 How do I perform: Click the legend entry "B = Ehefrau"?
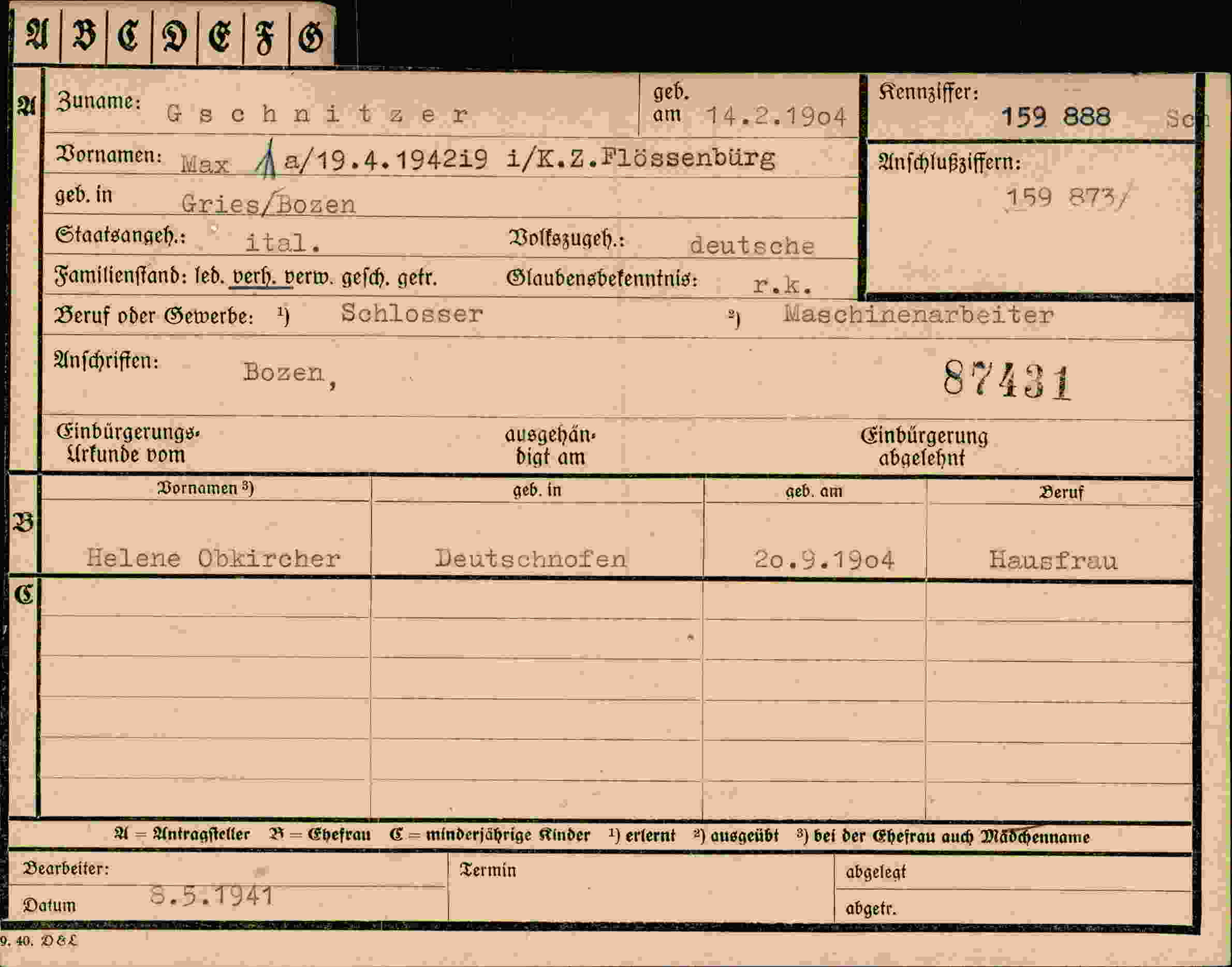pos(320,834)
